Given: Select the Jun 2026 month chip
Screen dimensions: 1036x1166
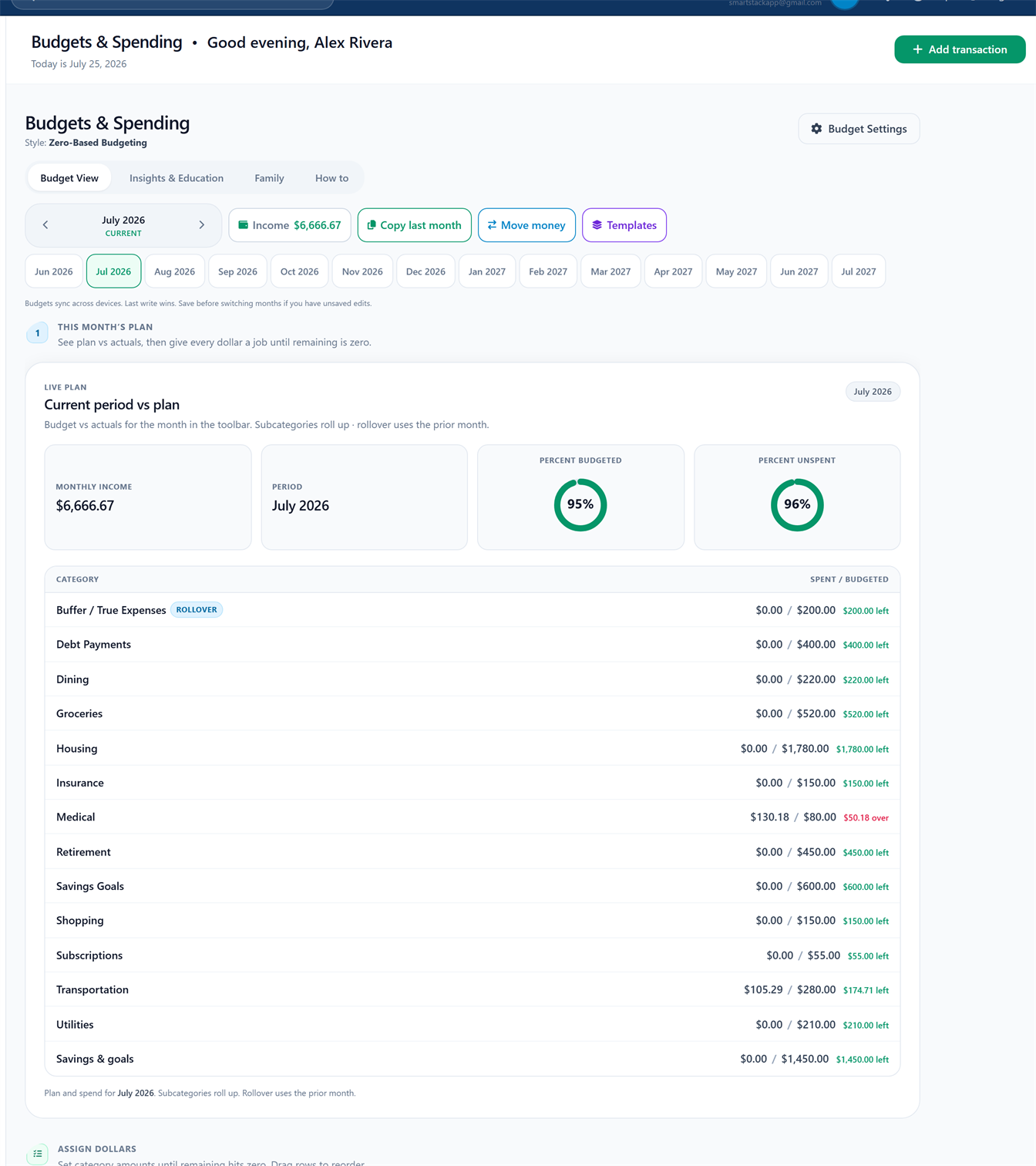Looking at the screenshot, I should pyautogui.click(x=54, y=271).
